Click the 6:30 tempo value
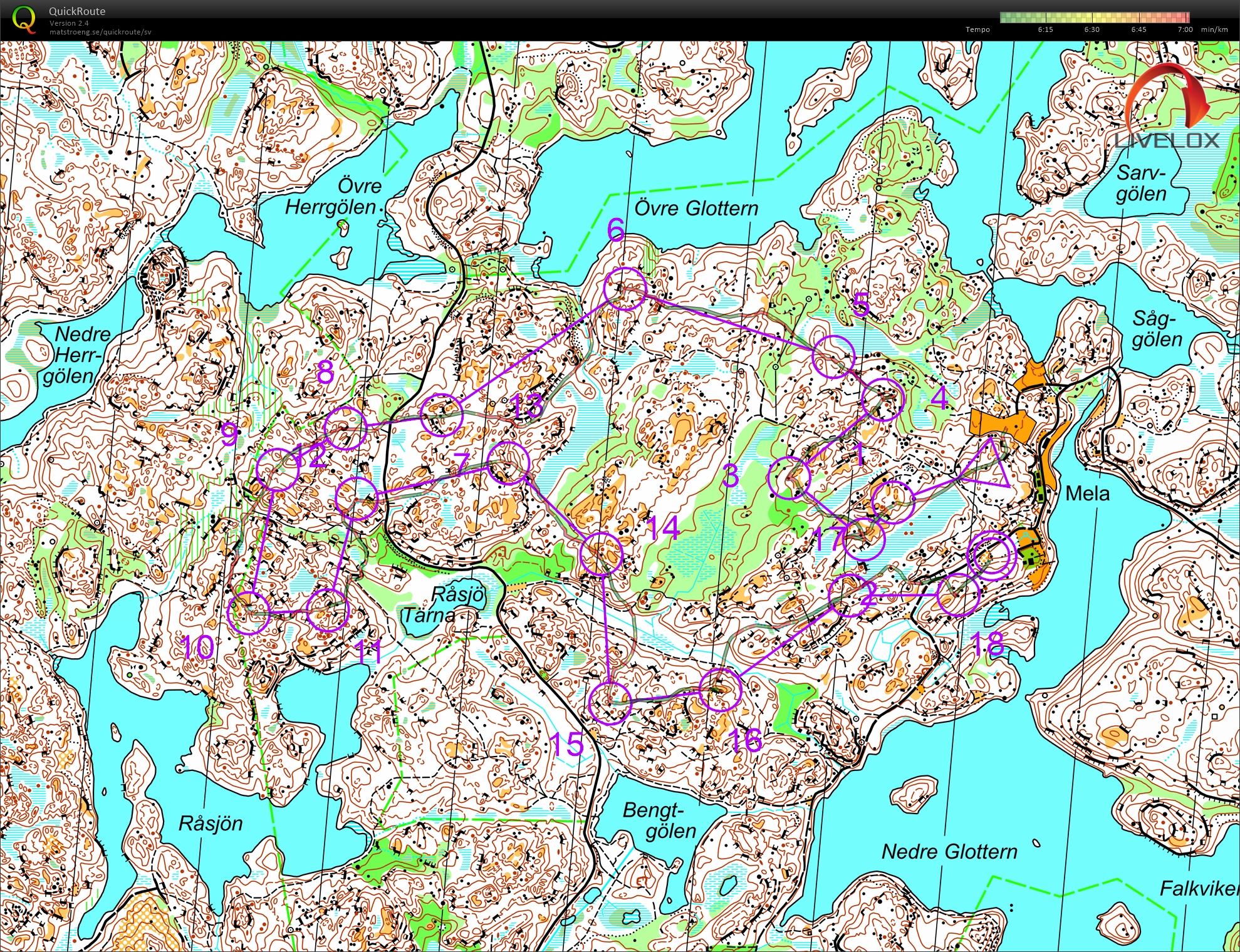The height and width of the screenshot is (952, 1240). pyautogui.click(x=1092, y=29)
